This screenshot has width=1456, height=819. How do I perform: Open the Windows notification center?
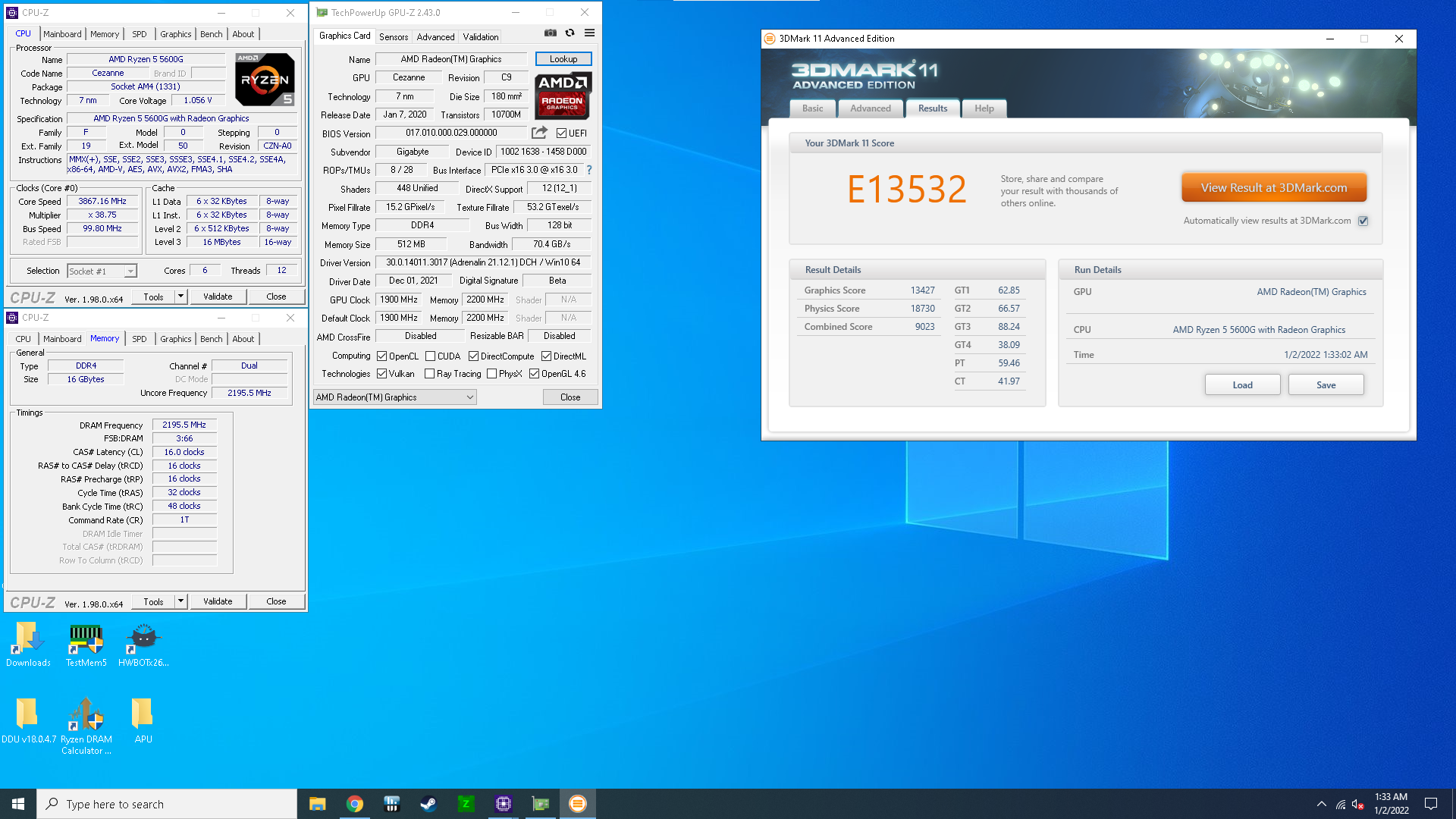click(x=1431, y=804)
